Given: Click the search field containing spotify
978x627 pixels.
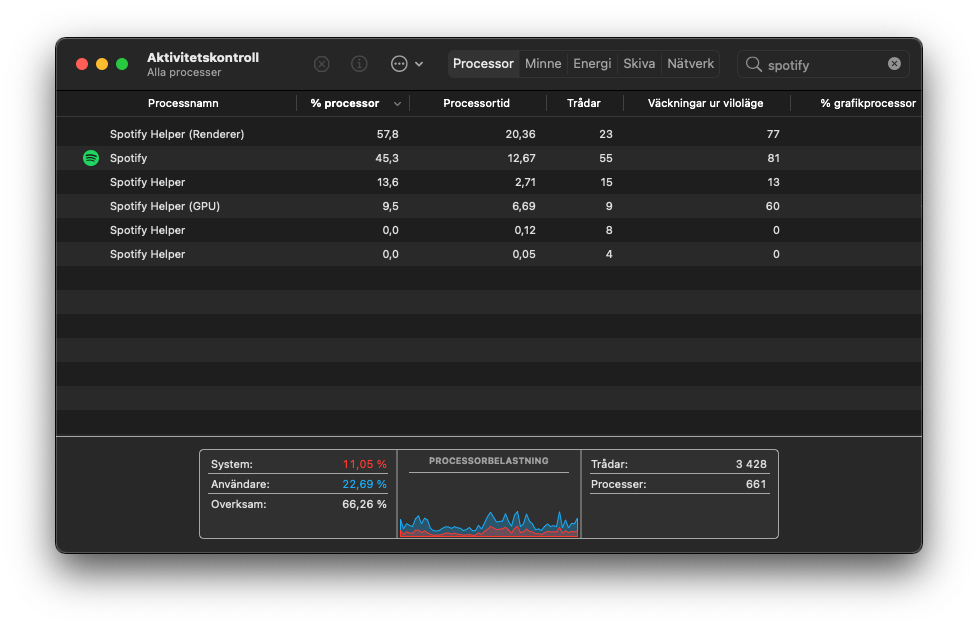Looking at the screenshot, I should point(823,64).
